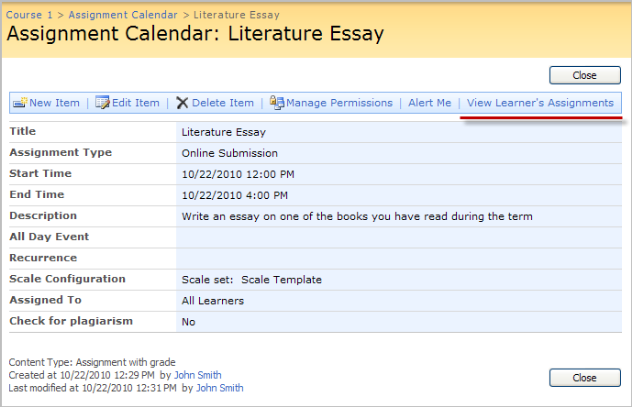Screen dimensions: 633x408
Task: Open Assignment Calendar breadcrumb link
Action: tap(123, 15)
